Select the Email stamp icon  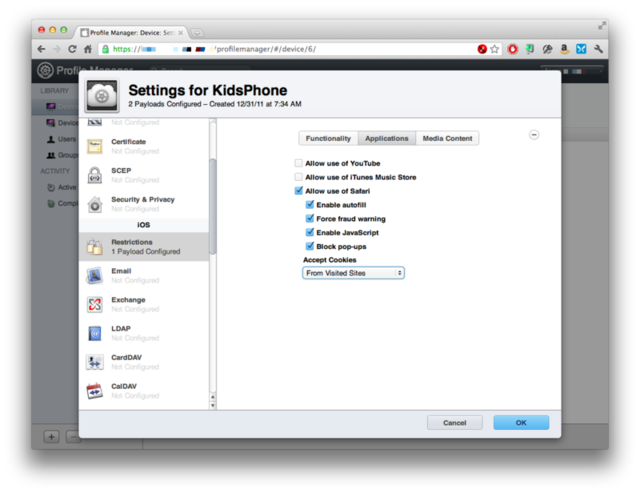[95, 275]
